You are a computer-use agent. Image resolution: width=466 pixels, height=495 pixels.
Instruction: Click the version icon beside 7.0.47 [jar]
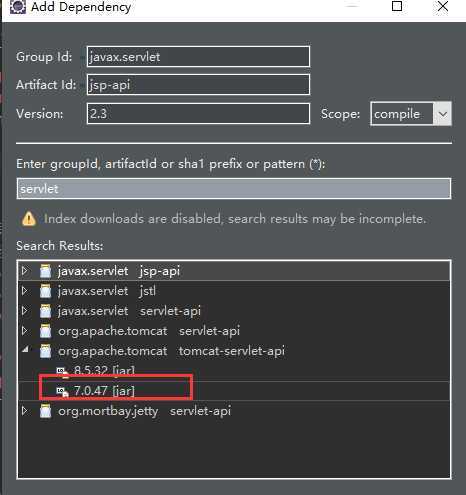click(x=63, y=392)
